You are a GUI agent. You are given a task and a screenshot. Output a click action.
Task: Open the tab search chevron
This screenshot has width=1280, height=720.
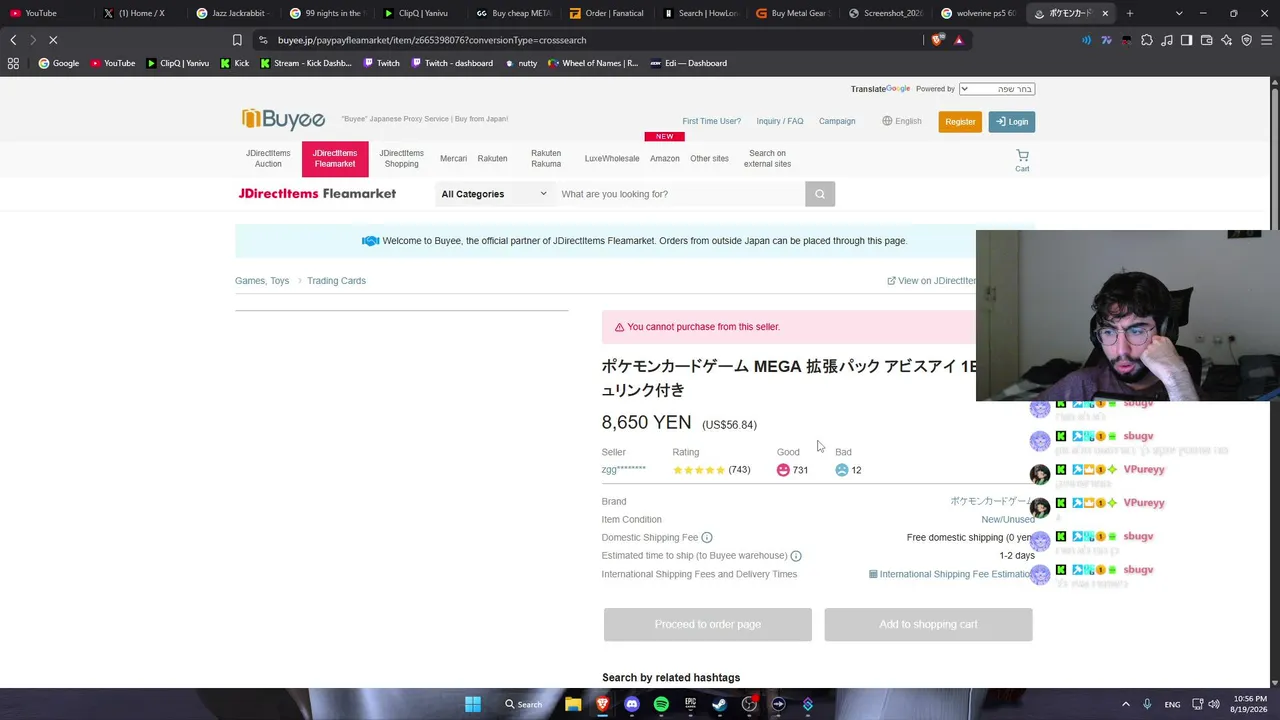pyautogui.click(x=1179, y=13)
